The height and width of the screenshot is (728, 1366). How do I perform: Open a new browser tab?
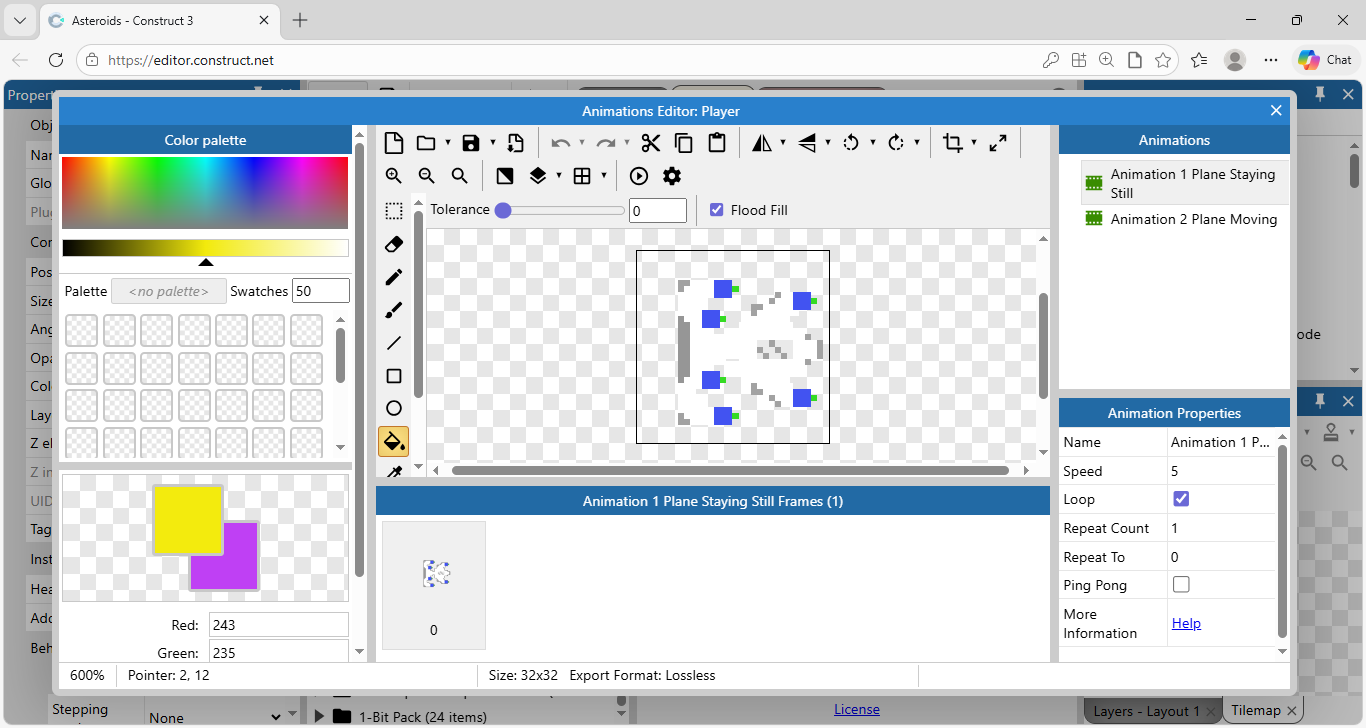tap(300, 20)
